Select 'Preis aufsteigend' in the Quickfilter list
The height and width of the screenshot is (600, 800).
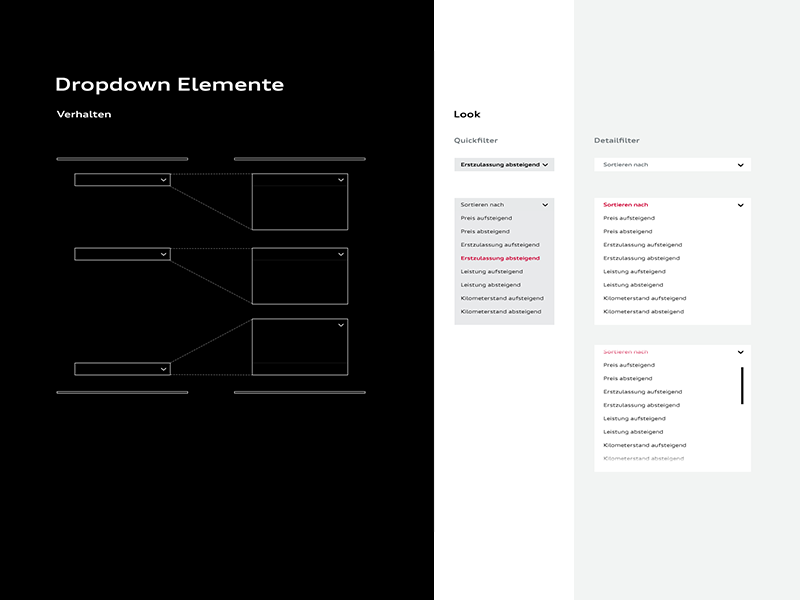486,218
